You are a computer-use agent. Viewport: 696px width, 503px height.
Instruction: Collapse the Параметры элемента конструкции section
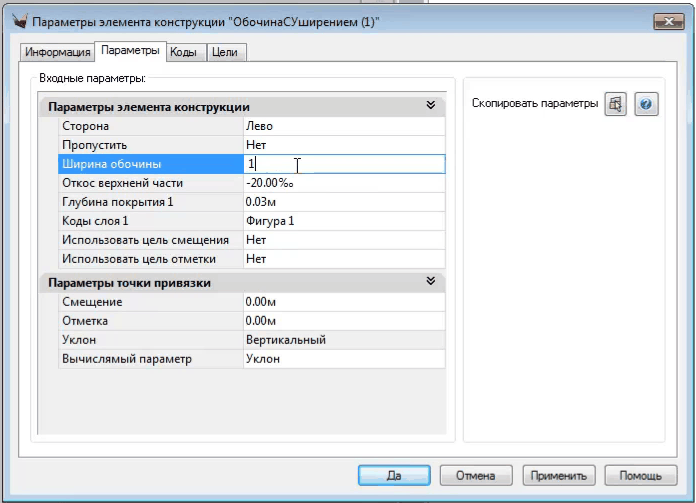(x=430, y=106)
